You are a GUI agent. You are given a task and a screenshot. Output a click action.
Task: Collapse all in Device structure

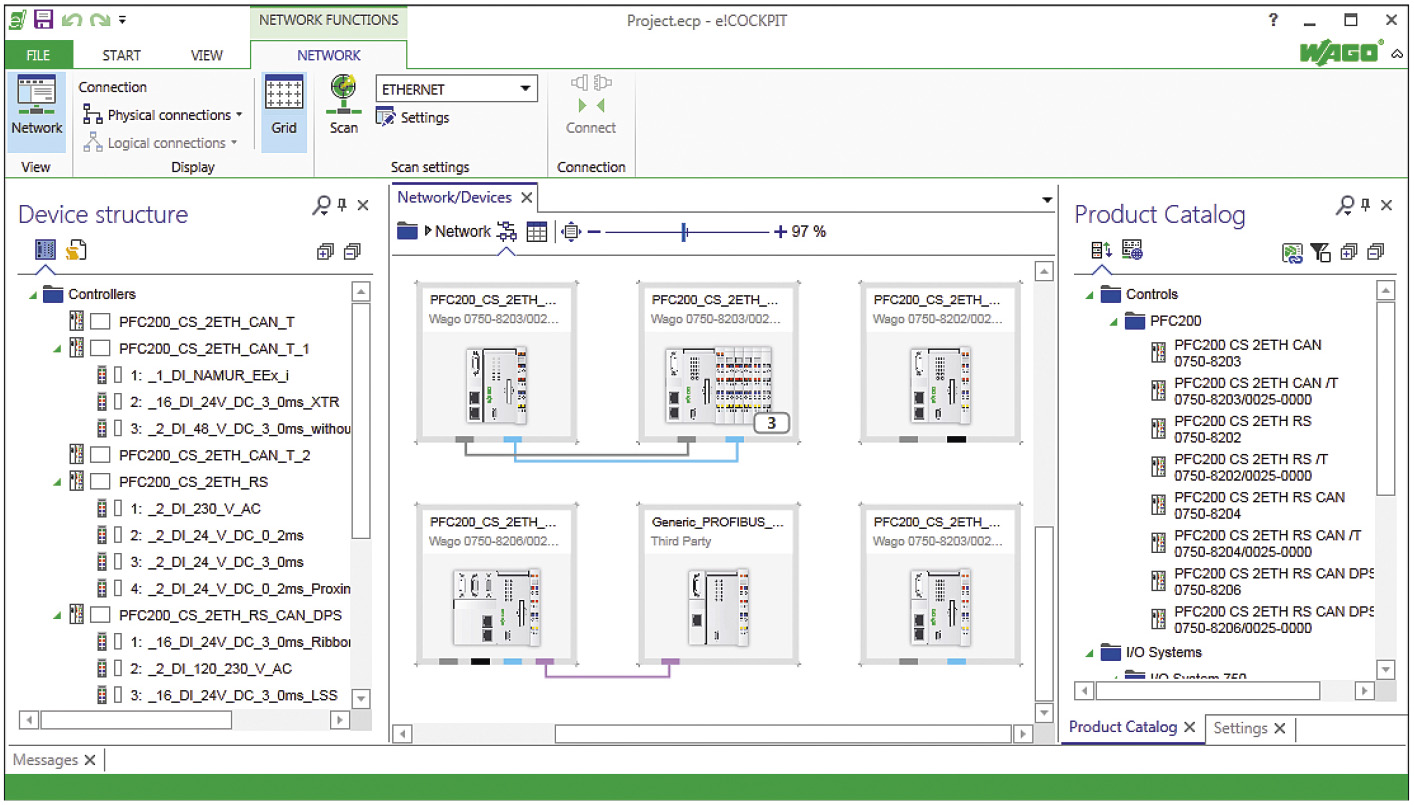click(351, 252)
